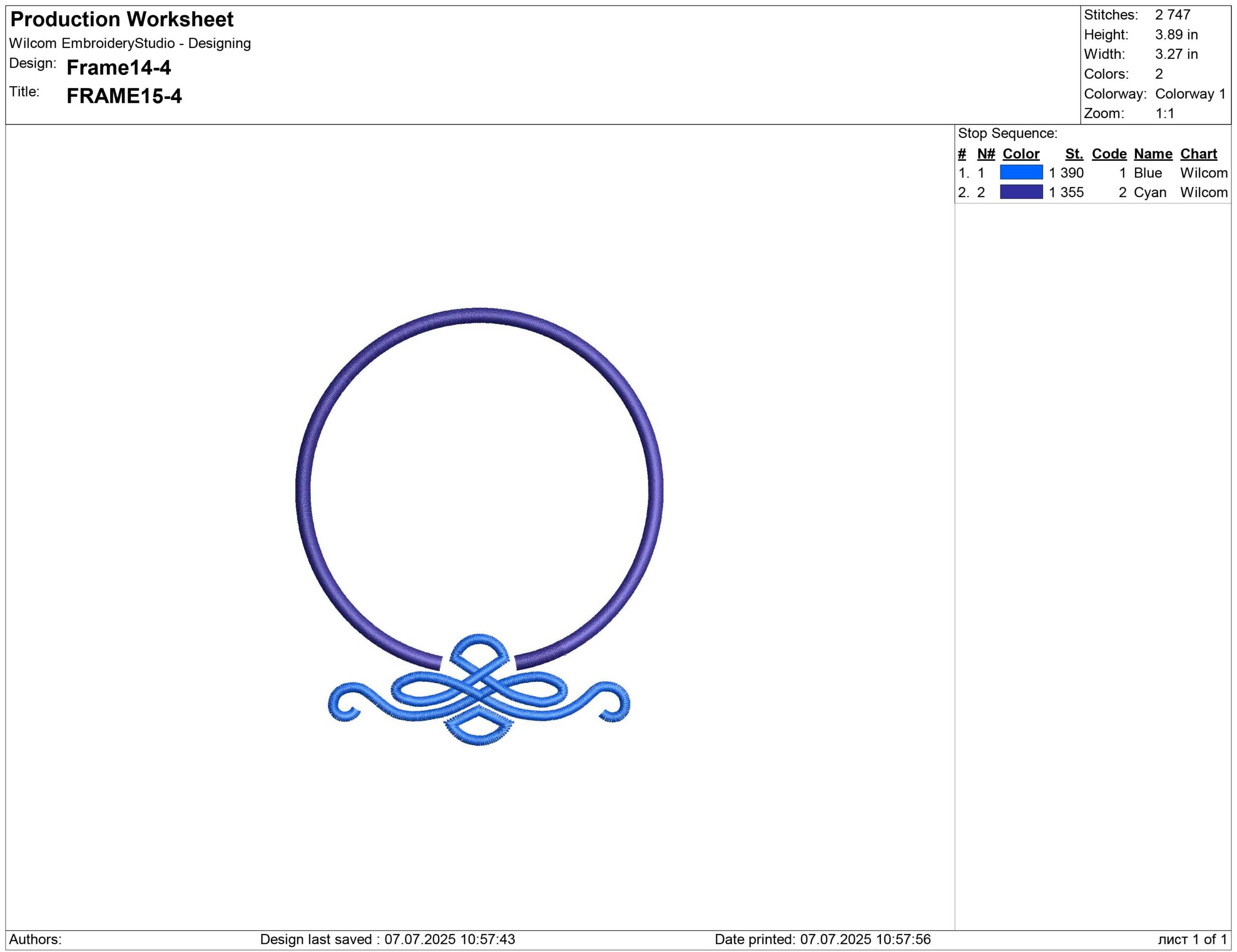Click the Production Worksheet heading
Viewport: 1237px width, 952px height.
click(122, 20)
